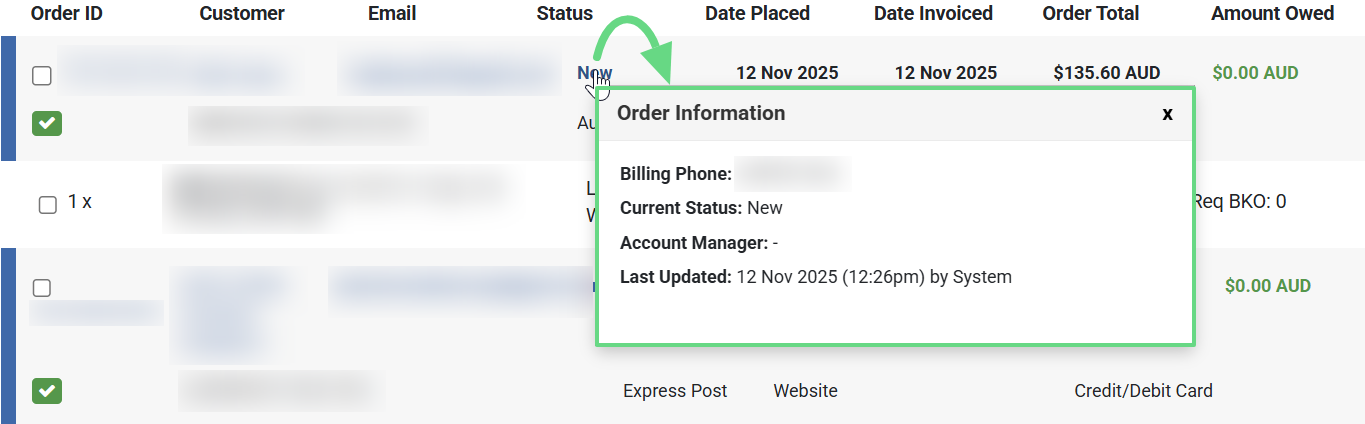Click the first order's $0.00 AUD amount owed
Image resolution: width=1365 pixels, height=424 pixels.
pos(1255,73)
